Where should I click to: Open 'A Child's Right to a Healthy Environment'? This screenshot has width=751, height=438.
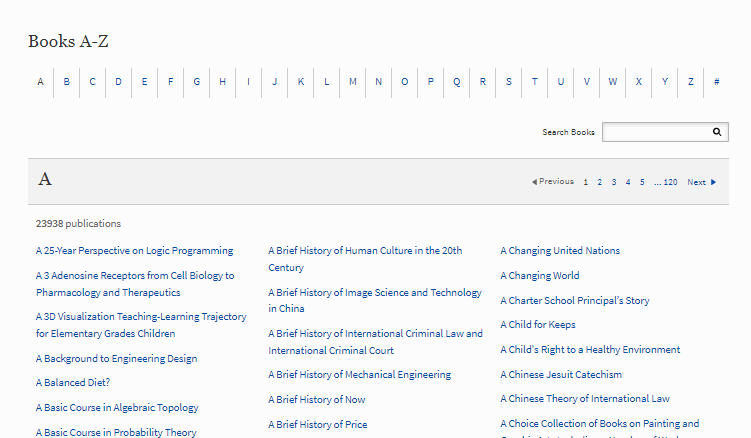(x=590, y=350)
